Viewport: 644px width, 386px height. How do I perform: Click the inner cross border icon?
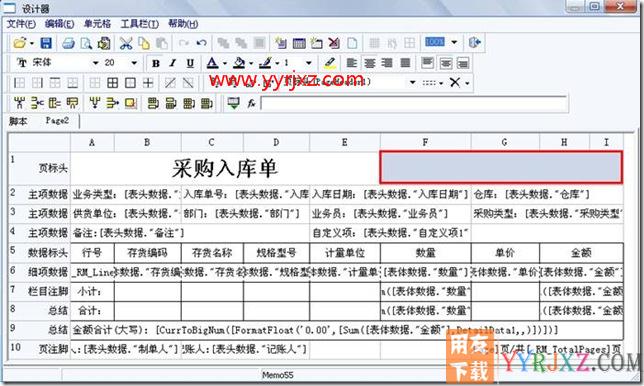[148, 83]
